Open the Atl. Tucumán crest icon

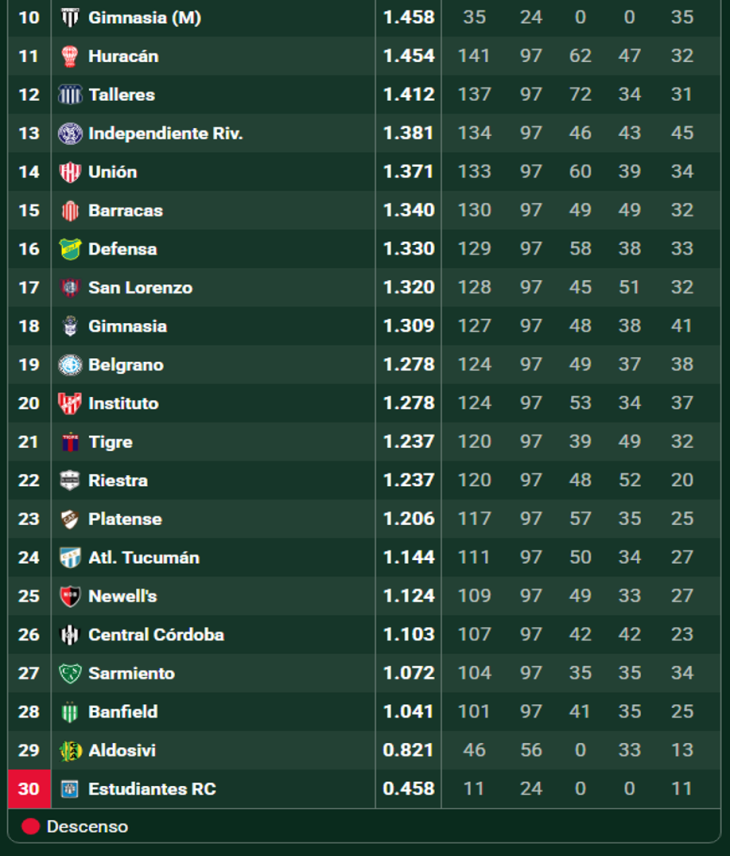[x=70, y=558]
